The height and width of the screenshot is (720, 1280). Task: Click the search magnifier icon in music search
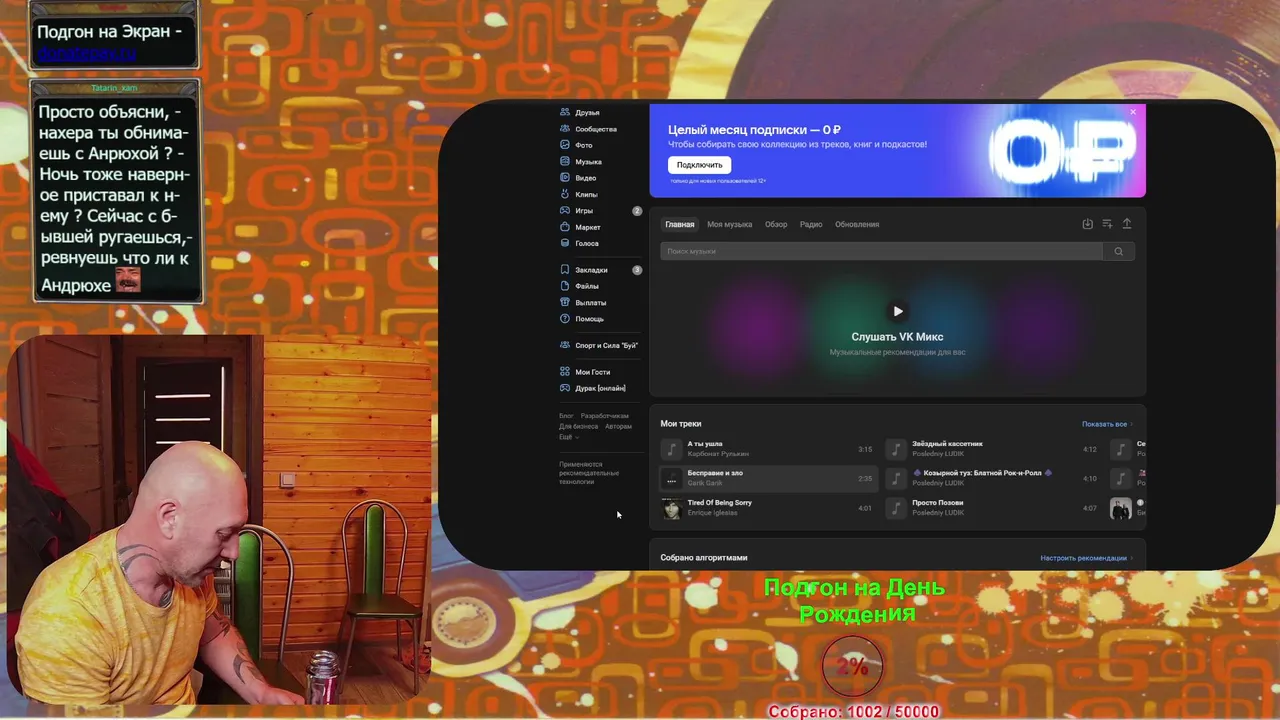point(1119,251)
